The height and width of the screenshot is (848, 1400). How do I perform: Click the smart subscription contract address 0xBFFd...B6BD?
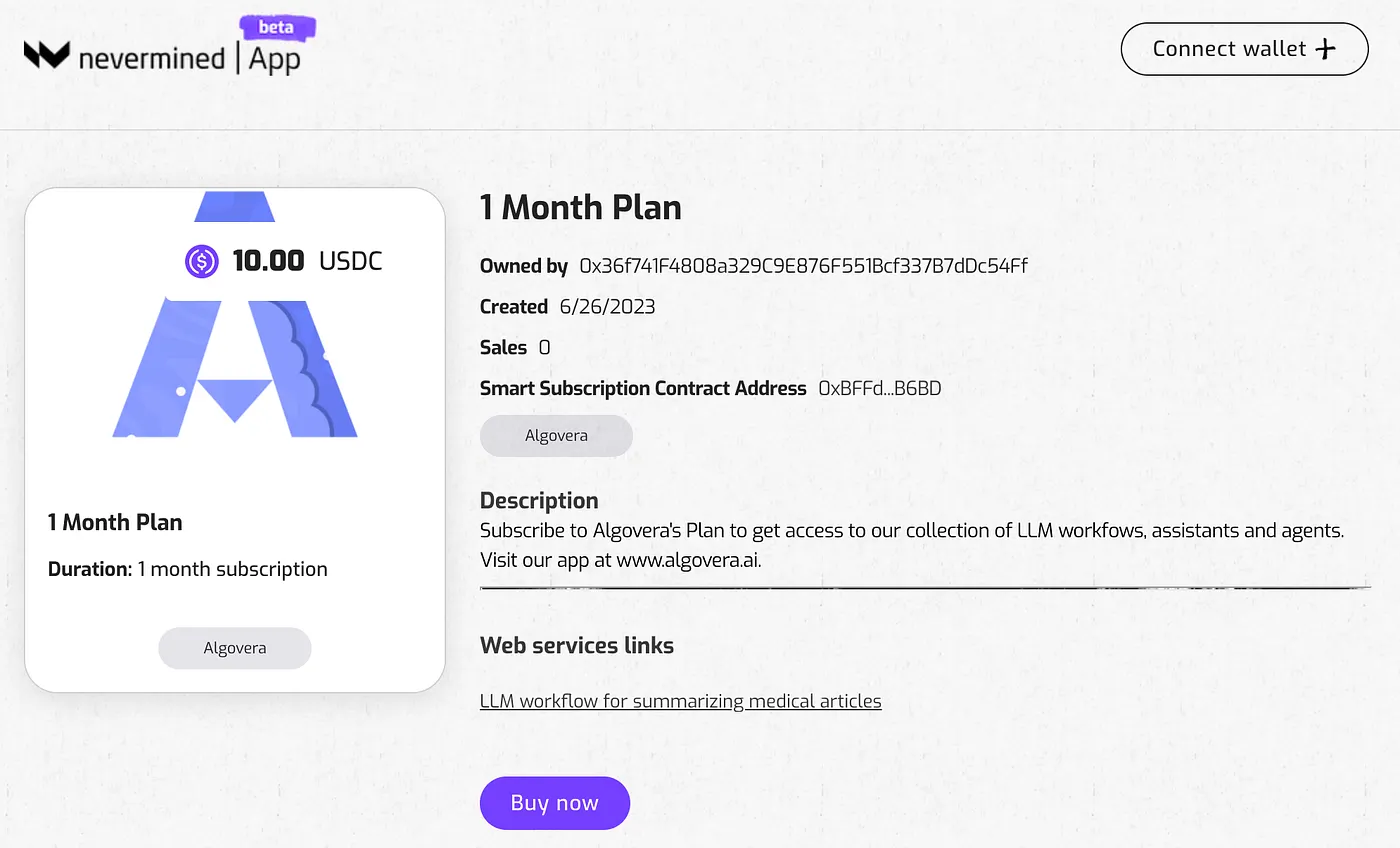coord(880,388)
